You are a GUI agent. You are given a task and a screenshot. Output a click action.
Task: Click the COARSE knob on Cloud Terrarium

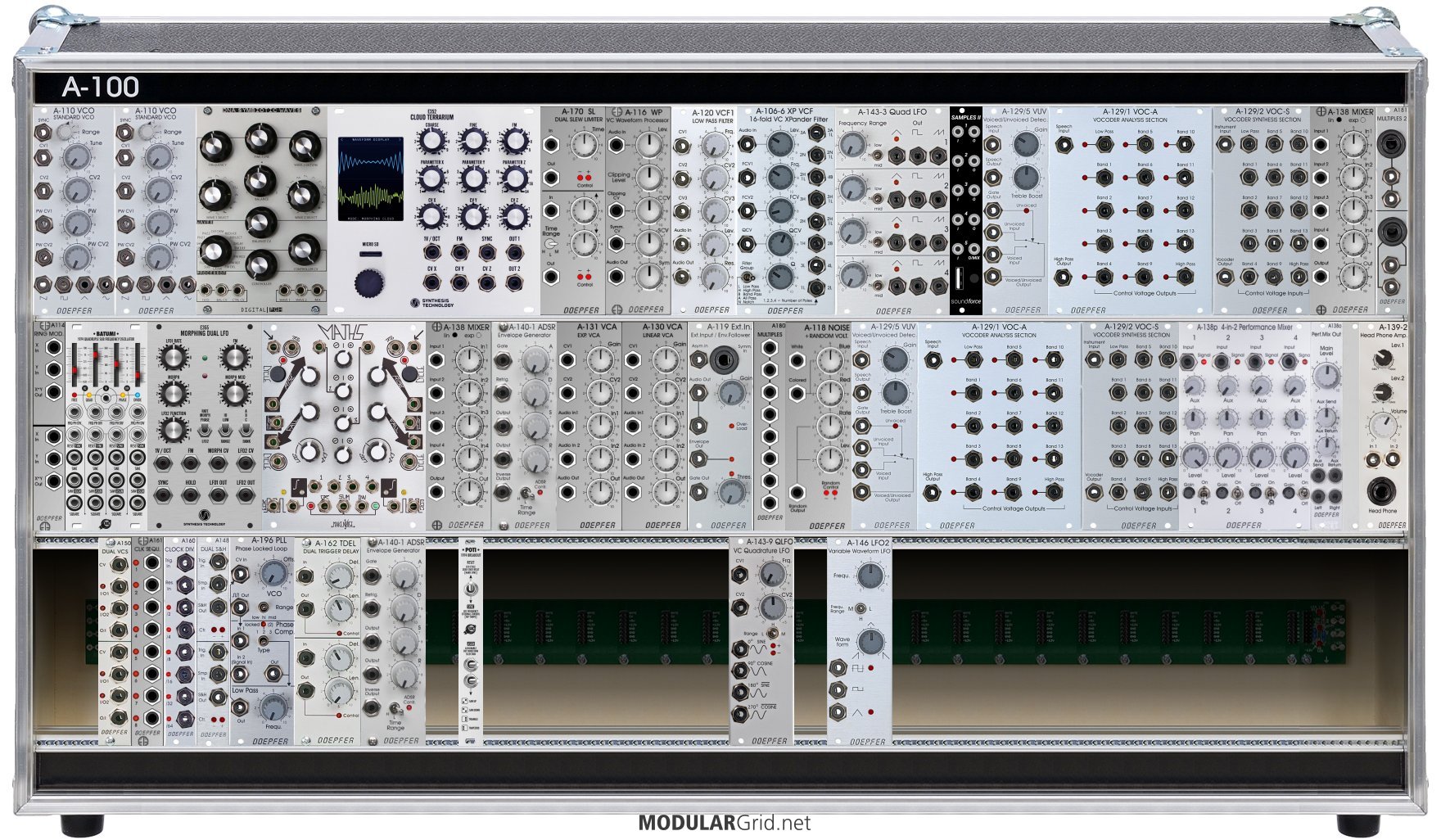431,141
